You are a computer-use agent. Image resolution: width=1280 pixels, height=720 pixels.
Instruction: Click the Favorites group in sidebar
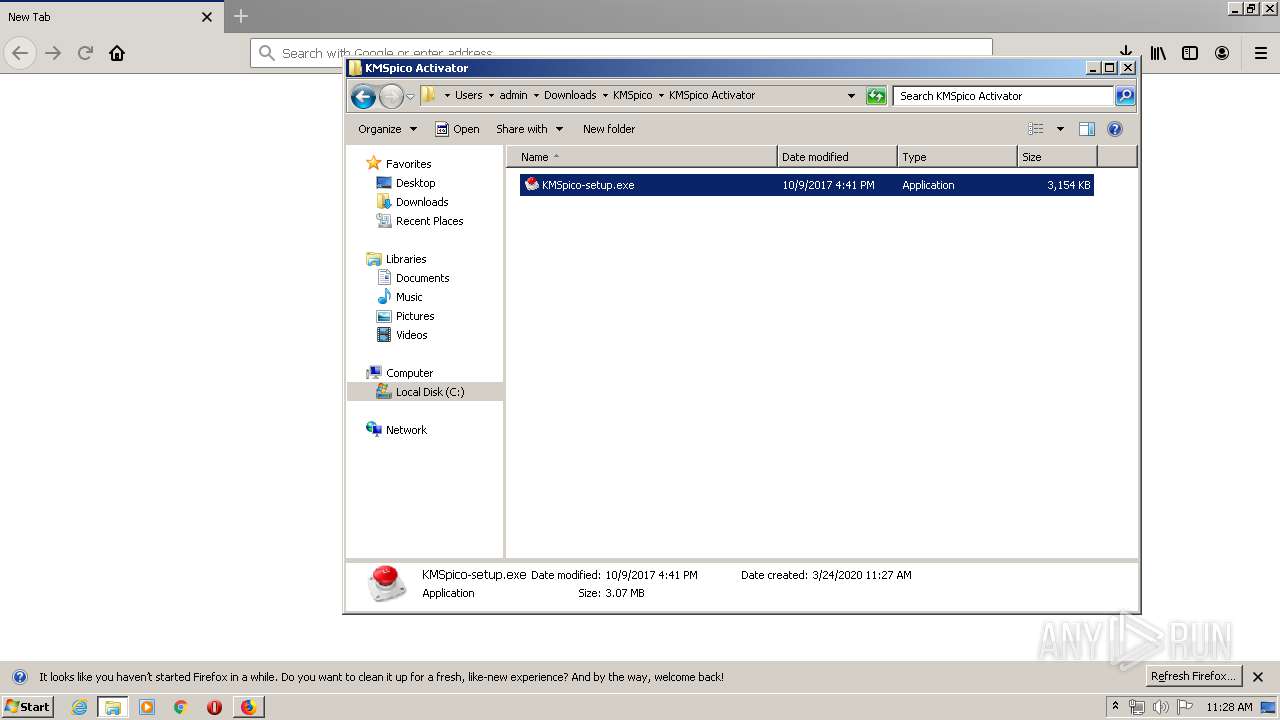tap(399, 164)
